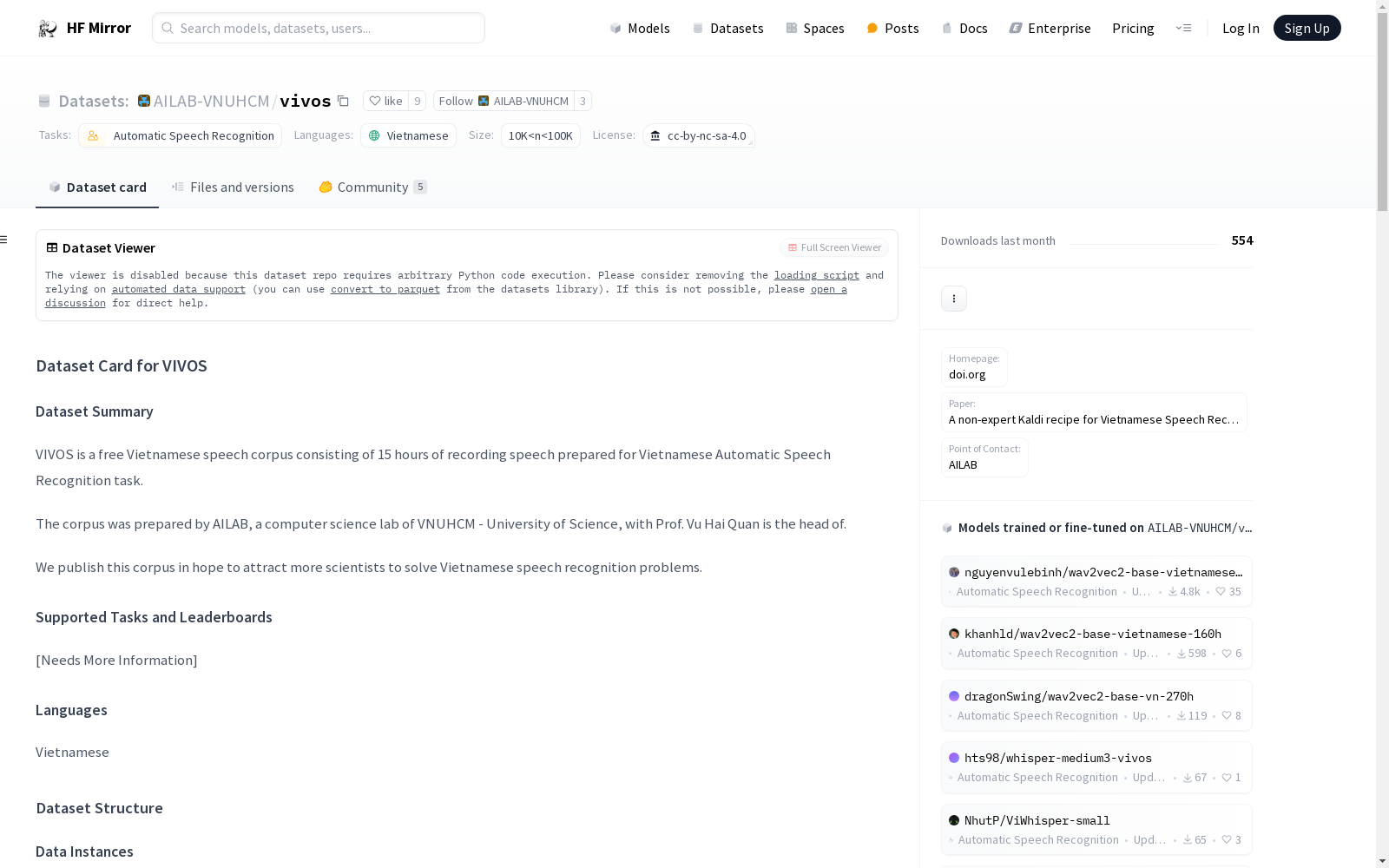Switch to the Dataset card tab
Screen dimensions: 1389x868
(x=97, y=187)
